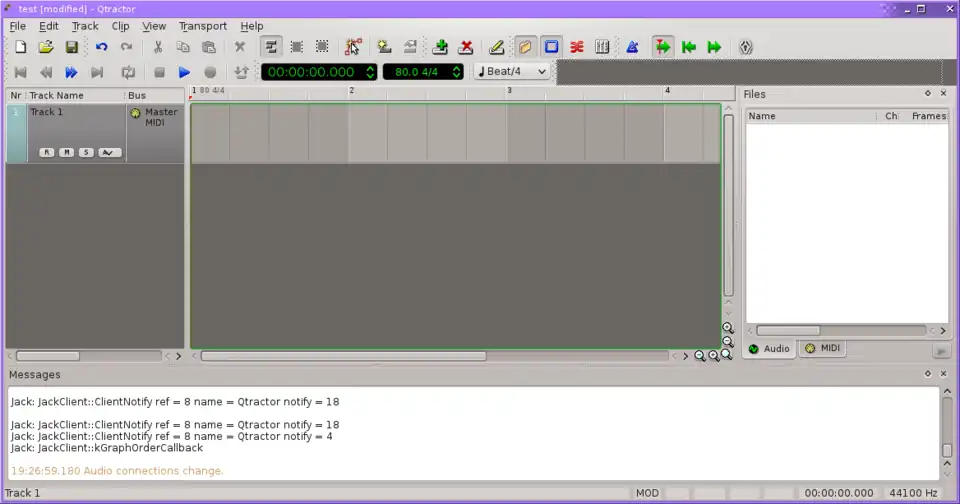
Task: Toggle the Metronome icon
Action: pyautogui.click(x=632, y=47)
